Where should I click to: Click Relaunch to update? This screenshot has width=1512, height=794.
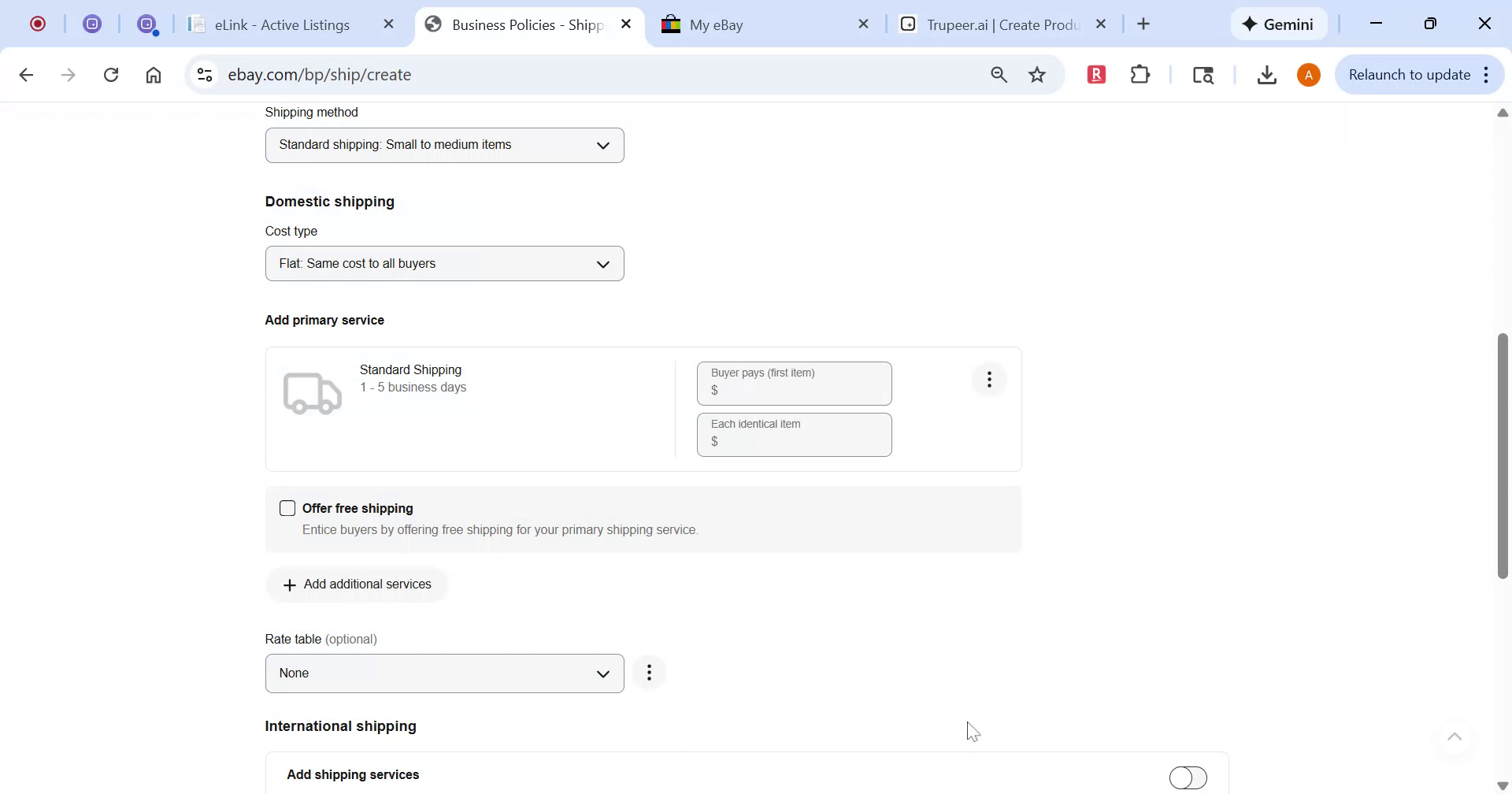[x=1410, y=74]
